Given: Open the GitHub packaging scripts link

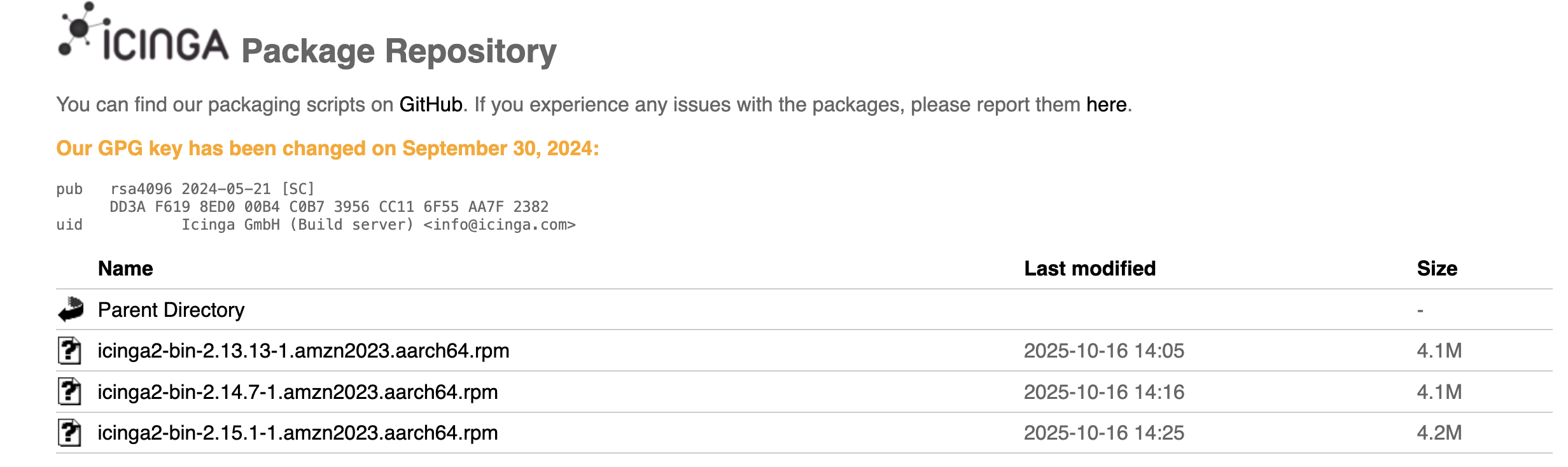Looking at the screenshot, I should (x=430, y=104).
